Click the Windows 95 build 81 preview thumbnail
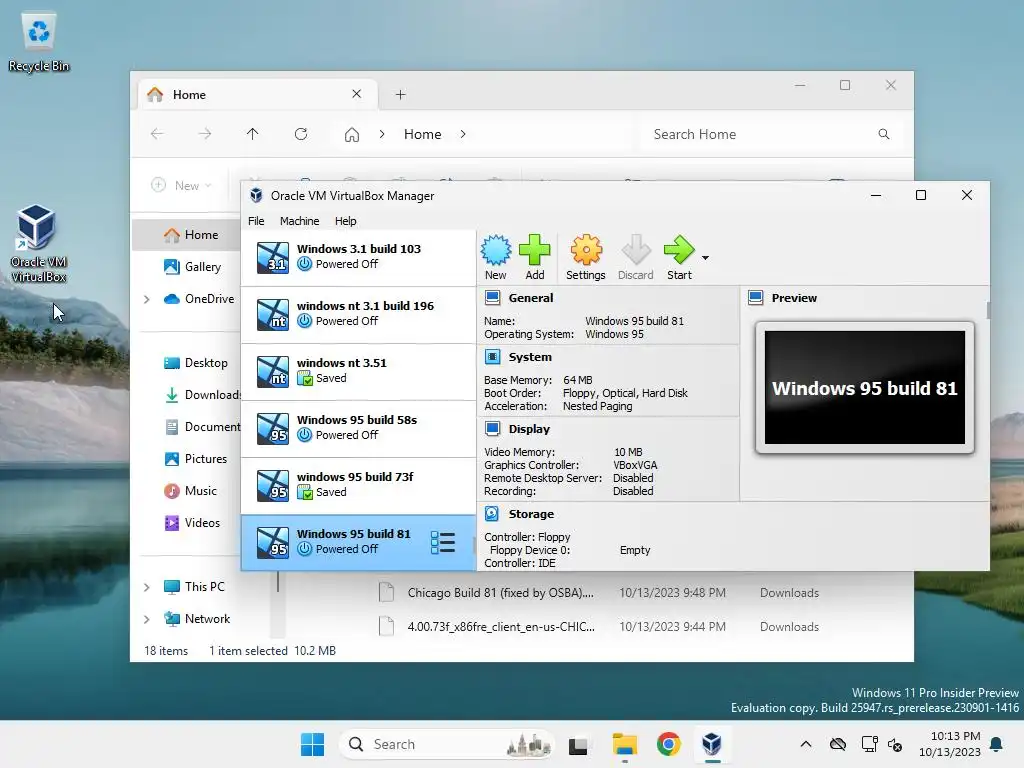1024x768 pixels. click(865, 387)
